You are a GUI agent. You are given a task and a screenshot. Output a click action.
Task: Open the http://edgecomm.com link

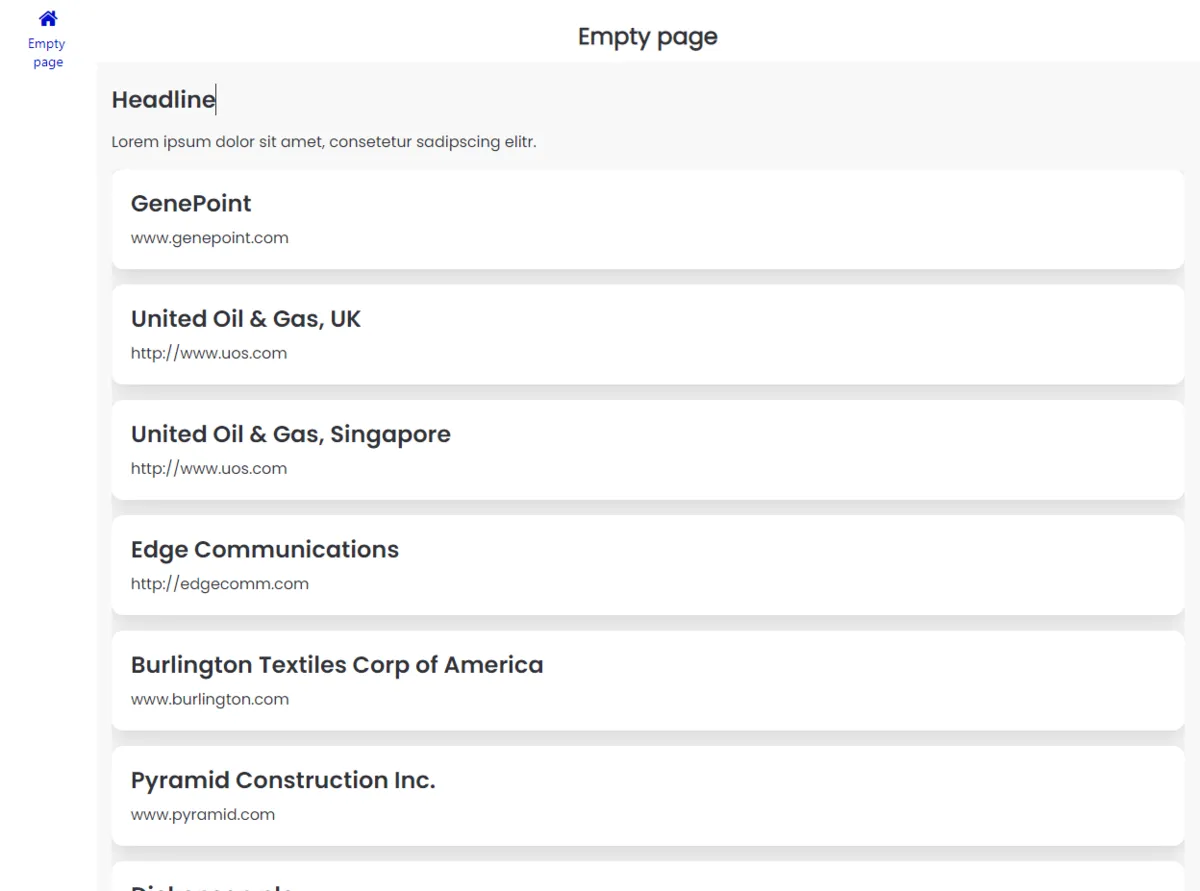coord(219,584)
